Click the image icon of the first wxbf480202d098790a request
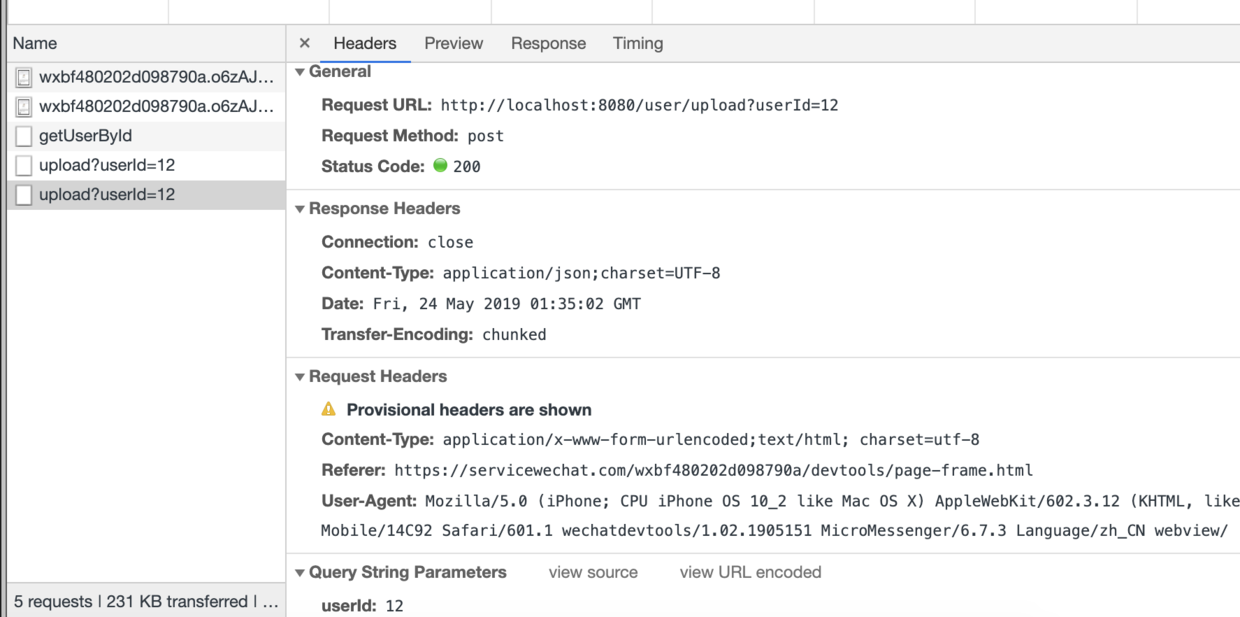 [24, 77]
